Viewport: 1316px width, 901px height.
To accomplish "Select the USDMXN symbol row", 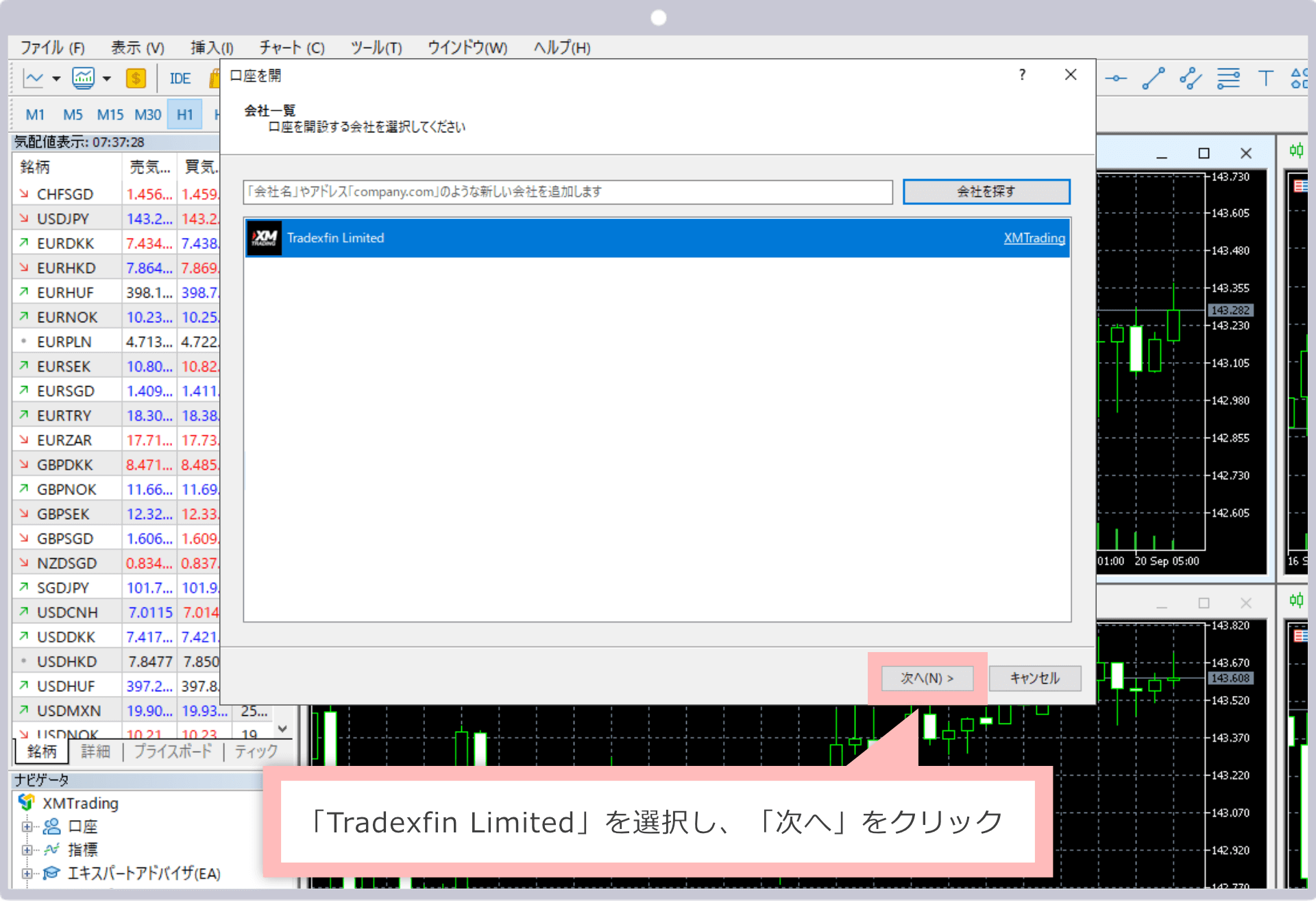I will [144, 710].
